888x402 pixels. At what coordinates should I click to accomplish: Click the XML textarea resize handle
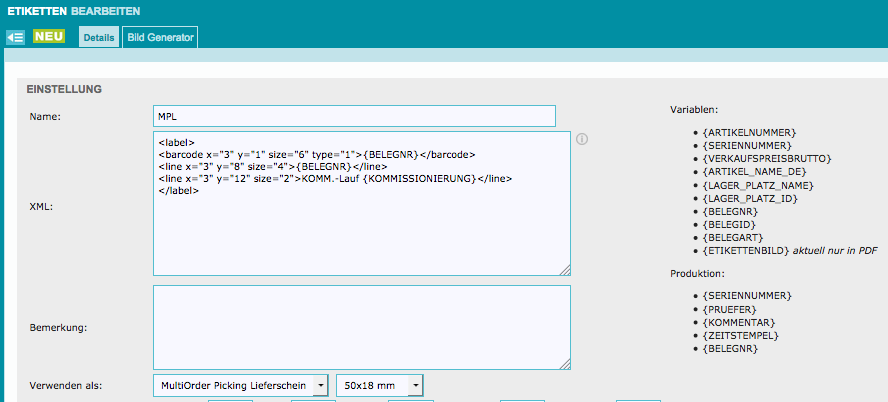(x=565, y=269)
